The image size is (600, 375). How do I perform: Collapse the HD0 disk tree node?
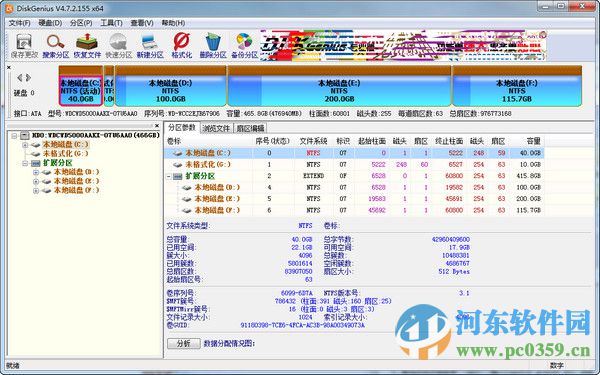coord(14,135)
